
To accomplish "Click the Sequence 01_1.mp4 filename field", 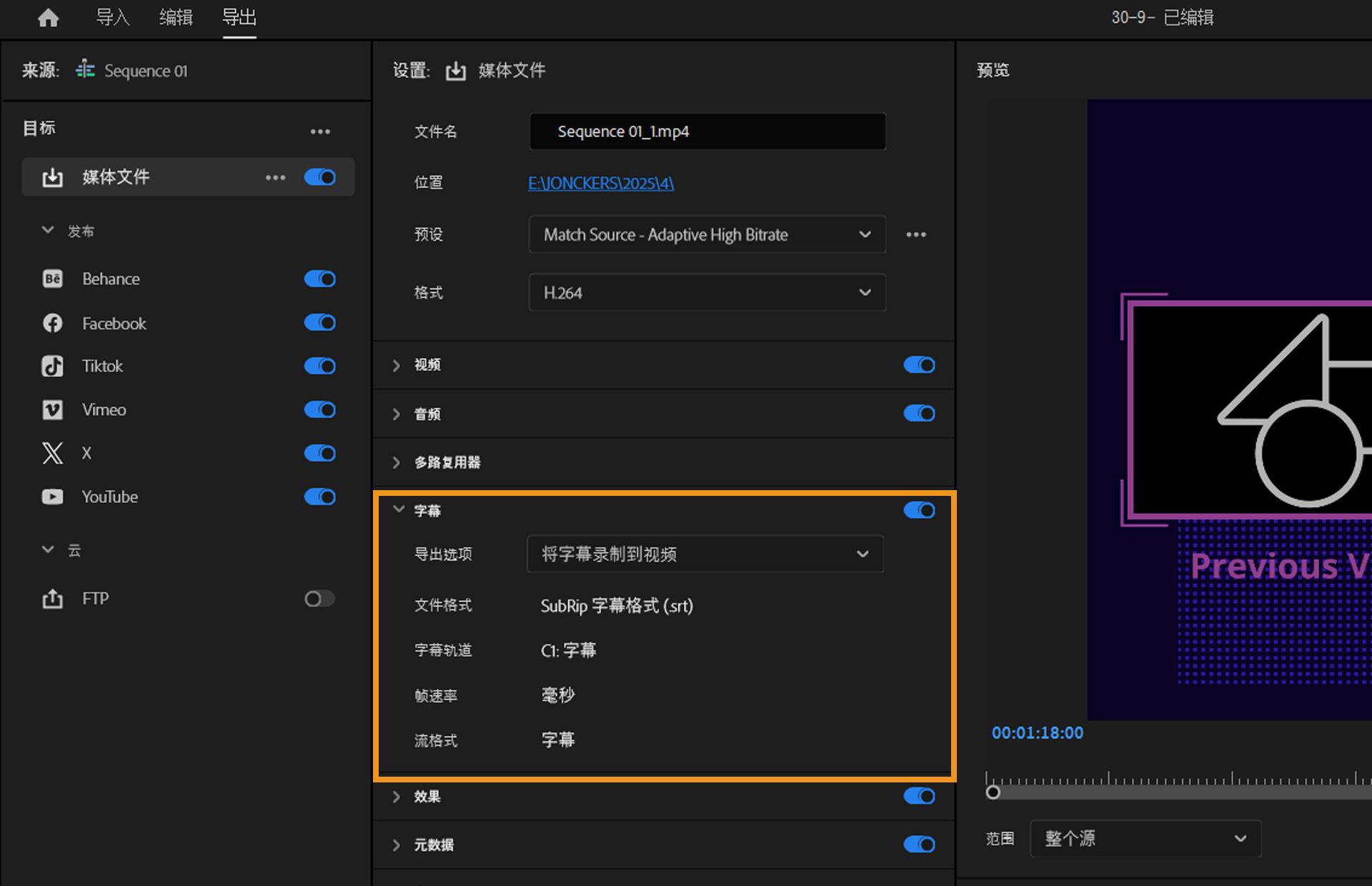I will 706,131.
